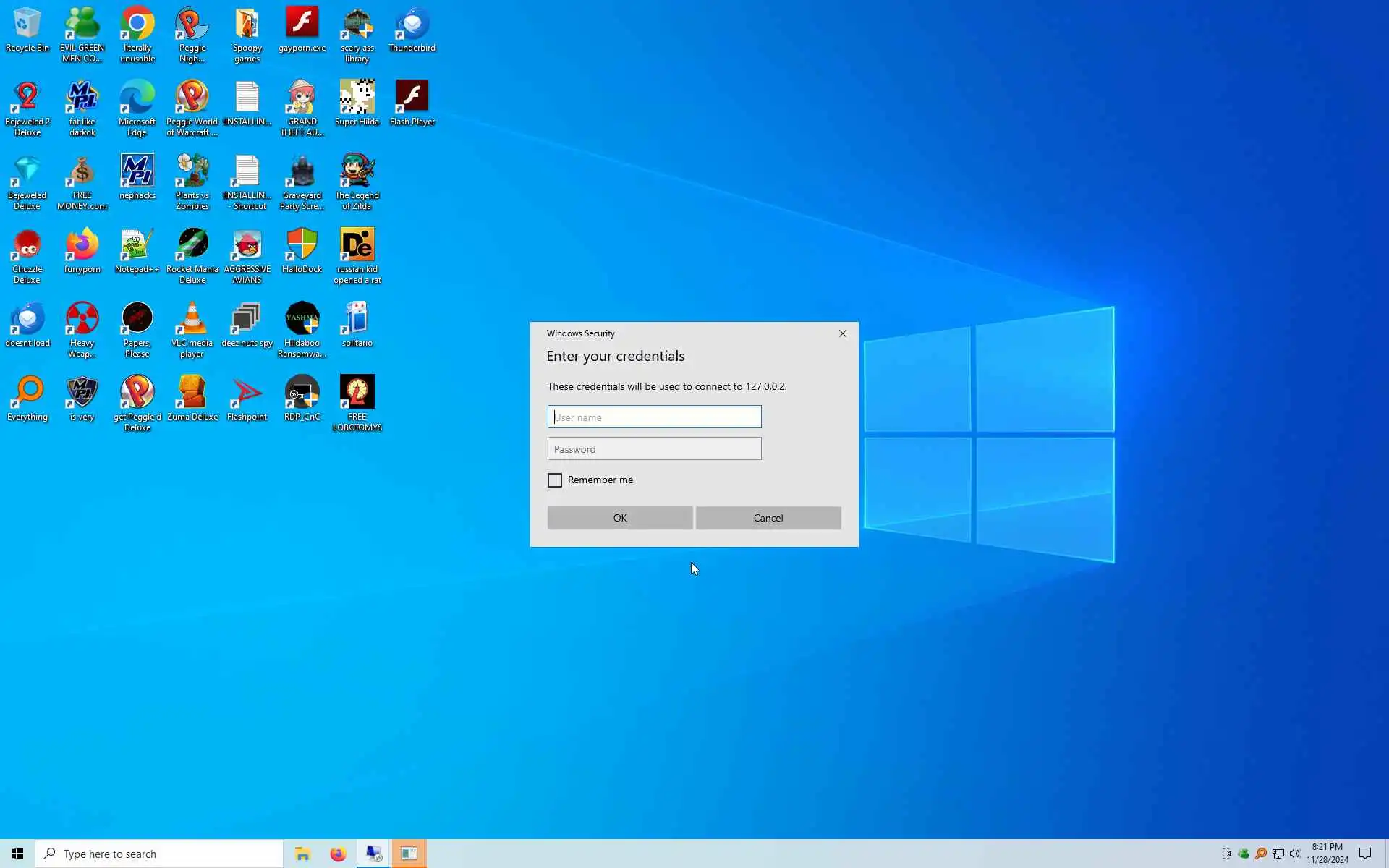Click Firefox icon in the taskbar
The height and width of the screenshot is (868, 1389).
coord(338,854)
